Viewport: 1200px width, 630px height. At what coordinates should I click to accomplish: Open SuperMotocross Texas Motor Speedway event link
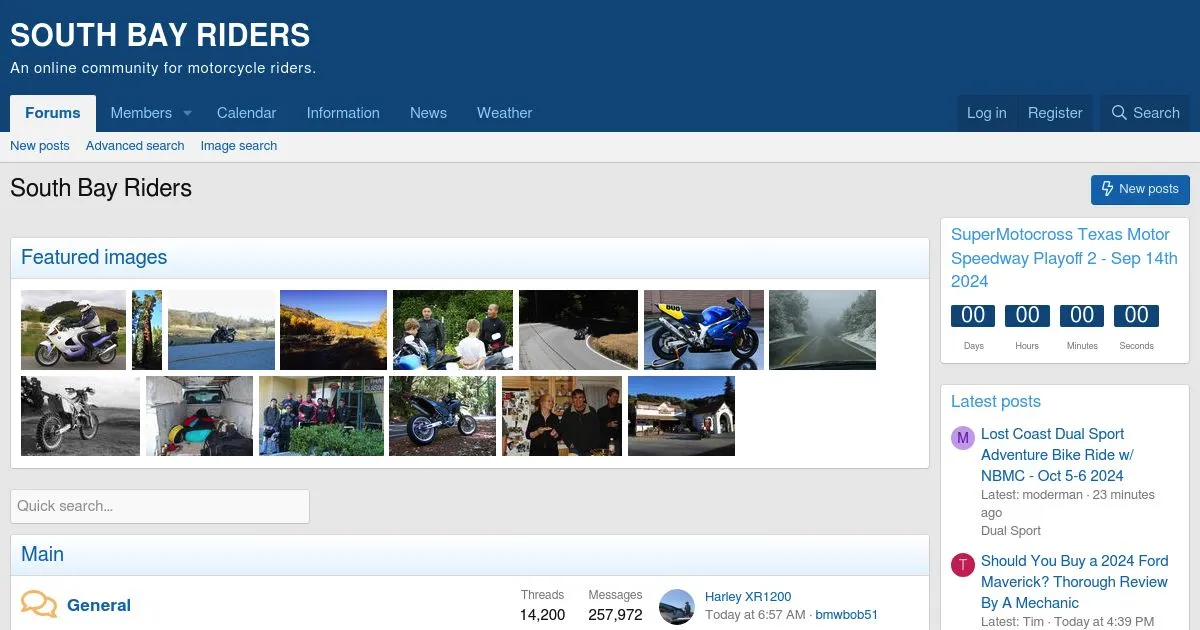pyautogui.click(x=1064, y=258)
